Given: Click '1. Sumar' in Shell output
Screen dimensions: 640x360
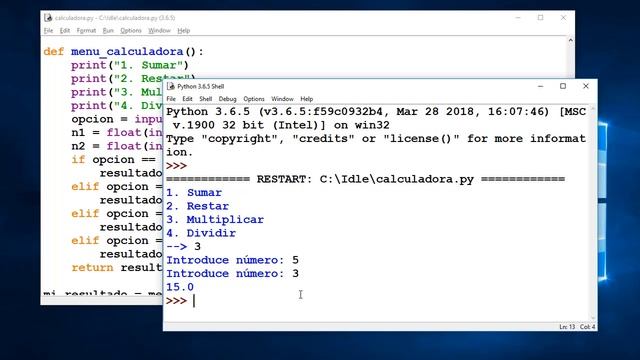Looking at the screenshot, I should point(194,193).
